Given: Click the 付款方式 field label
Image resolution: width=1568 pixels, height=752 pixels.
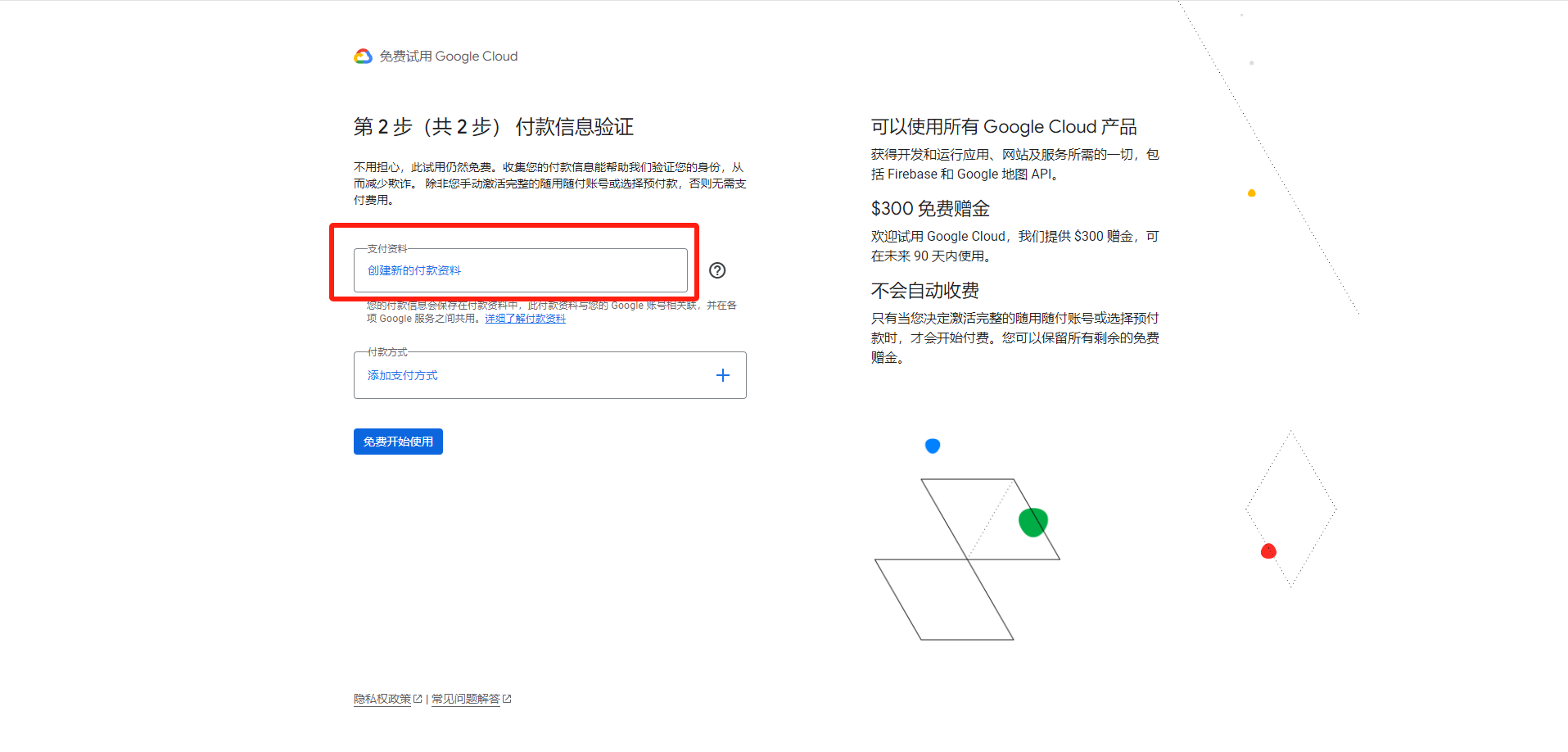Looking at the screenshot, I should 387,352.
